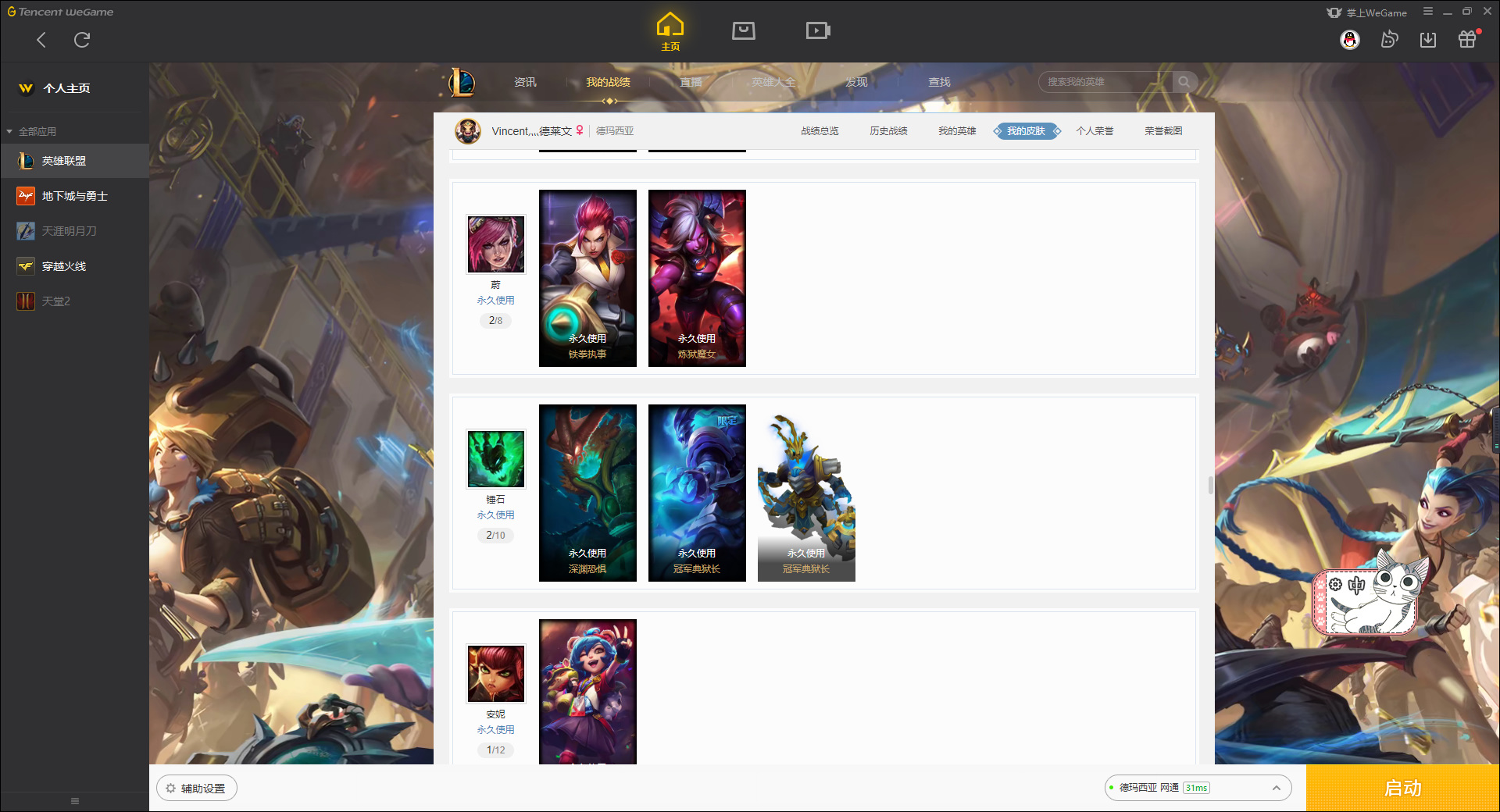Reload the page with the refresh icon
Image resolution: width=1500 pixels, height=812 pixels.
point(82,40)
